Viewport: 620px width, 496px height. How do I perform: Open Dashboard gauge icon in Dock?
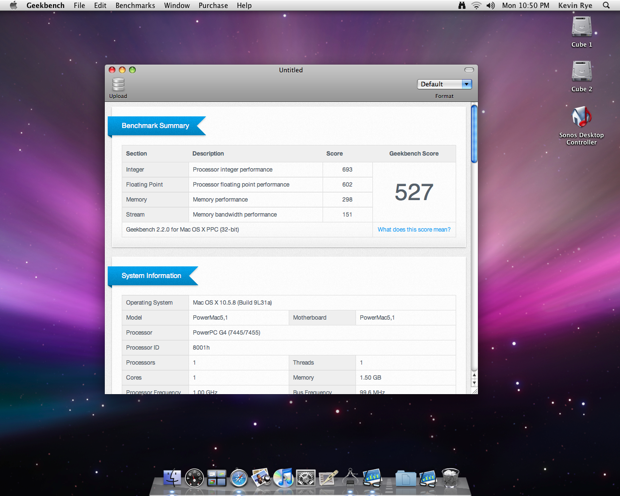coord(195,477)
